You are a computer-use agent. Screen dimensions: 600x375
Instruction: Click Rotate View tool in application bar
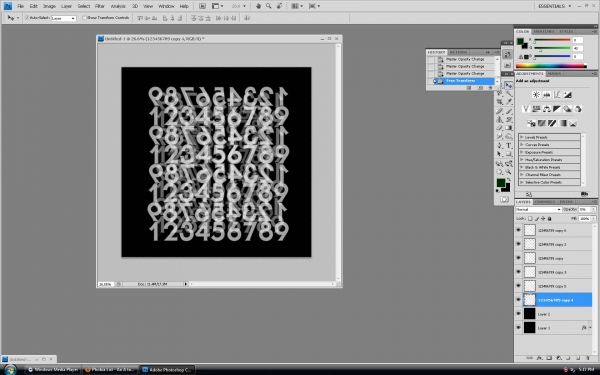[x=279, y=6]
